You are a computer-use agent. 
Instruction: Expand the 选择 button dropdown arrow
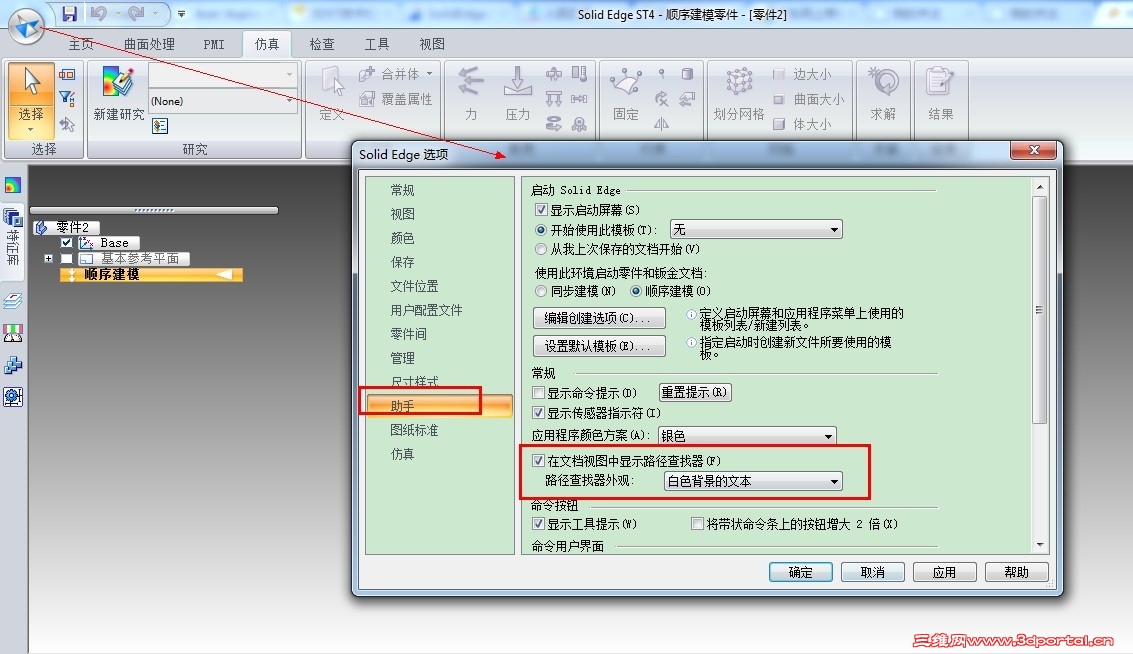(31, 130)
